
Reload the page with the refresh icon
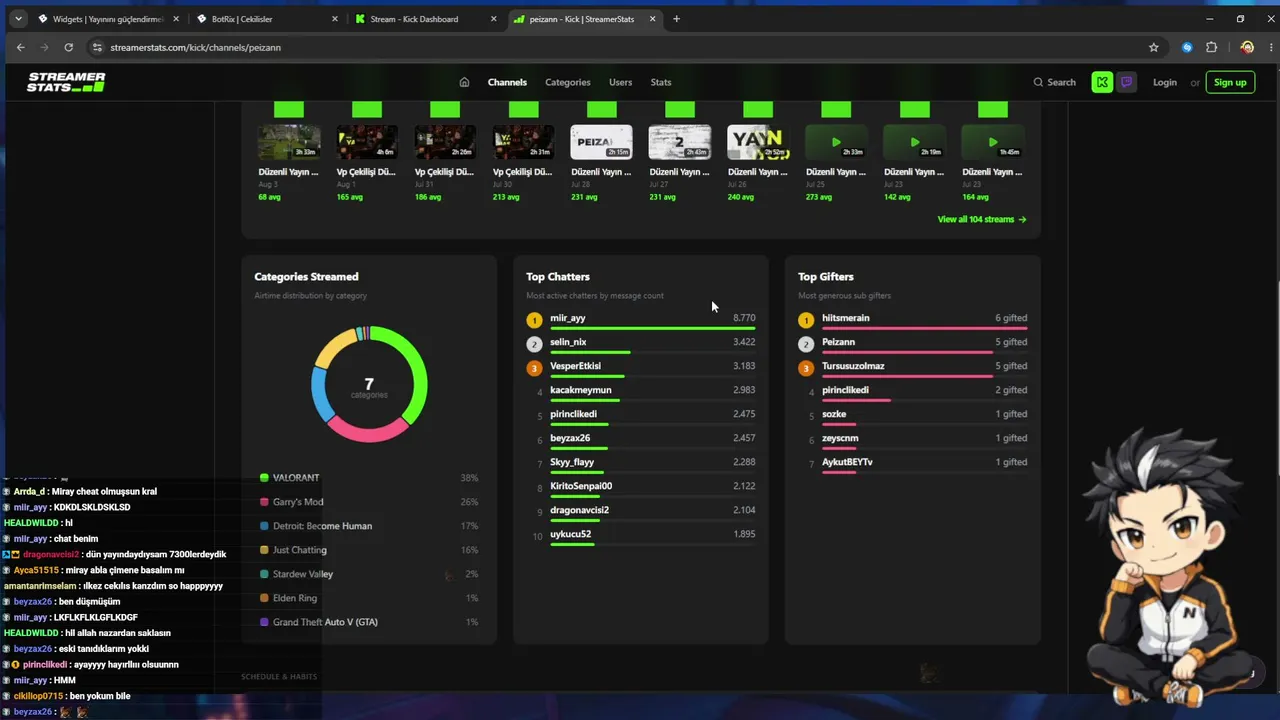click(x=68, y=47)
